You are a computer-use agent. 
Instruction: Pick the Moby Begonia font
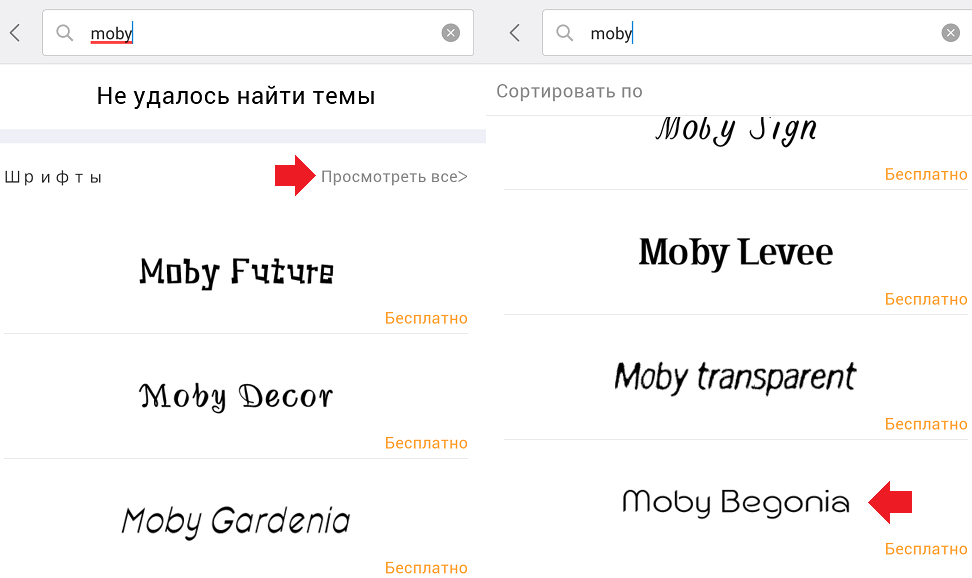click(736, 502)
